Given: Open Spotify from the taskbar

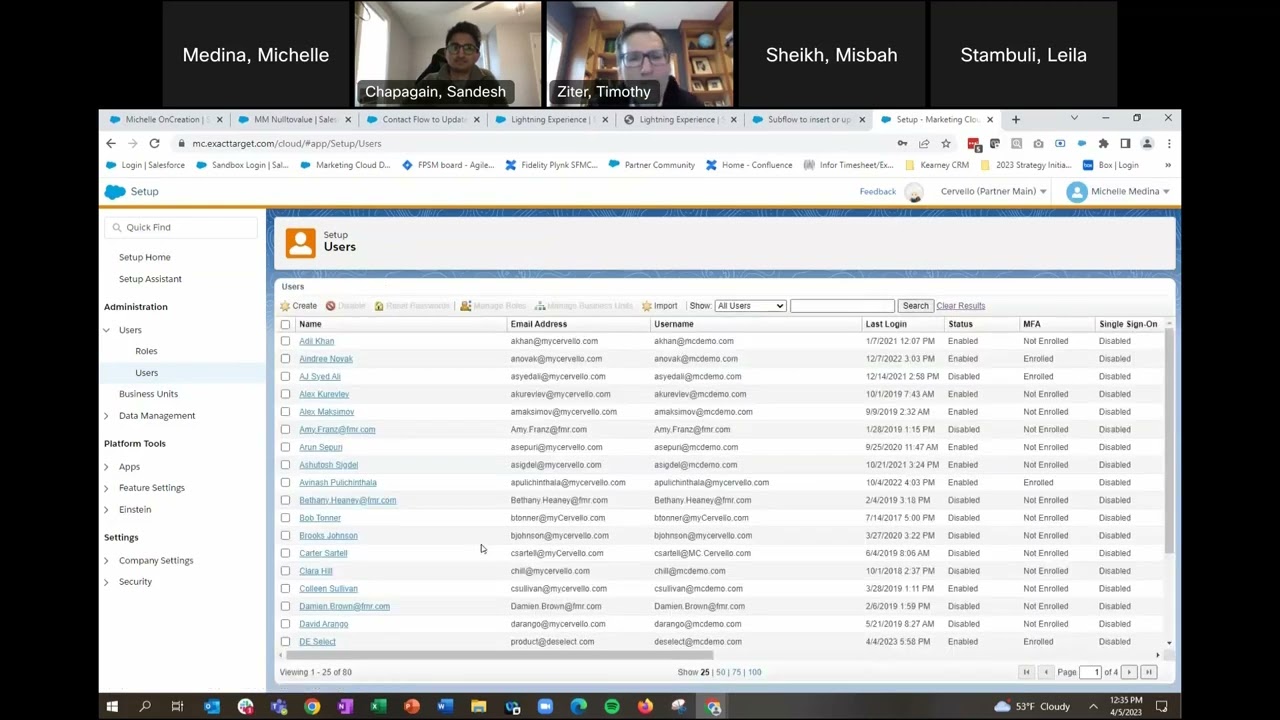Looking at the screenshot, I should (x=612, y=707).
